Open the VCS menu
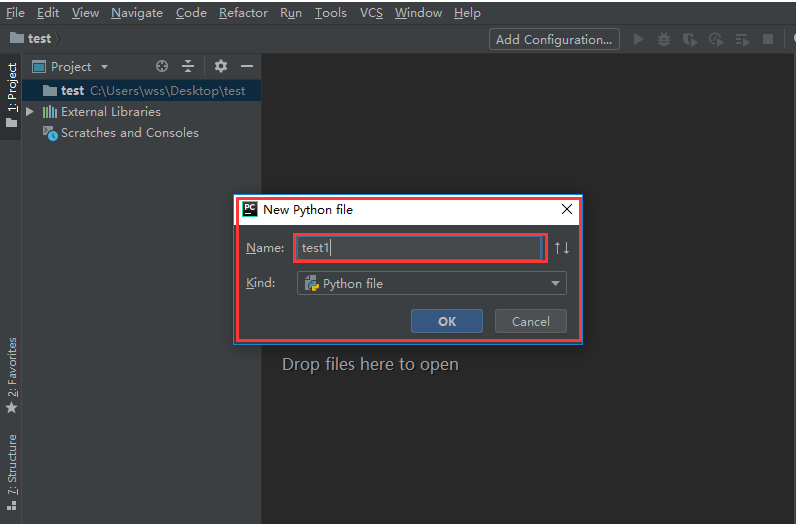Screen dimensions: 796x524 [x=371, y=13]
